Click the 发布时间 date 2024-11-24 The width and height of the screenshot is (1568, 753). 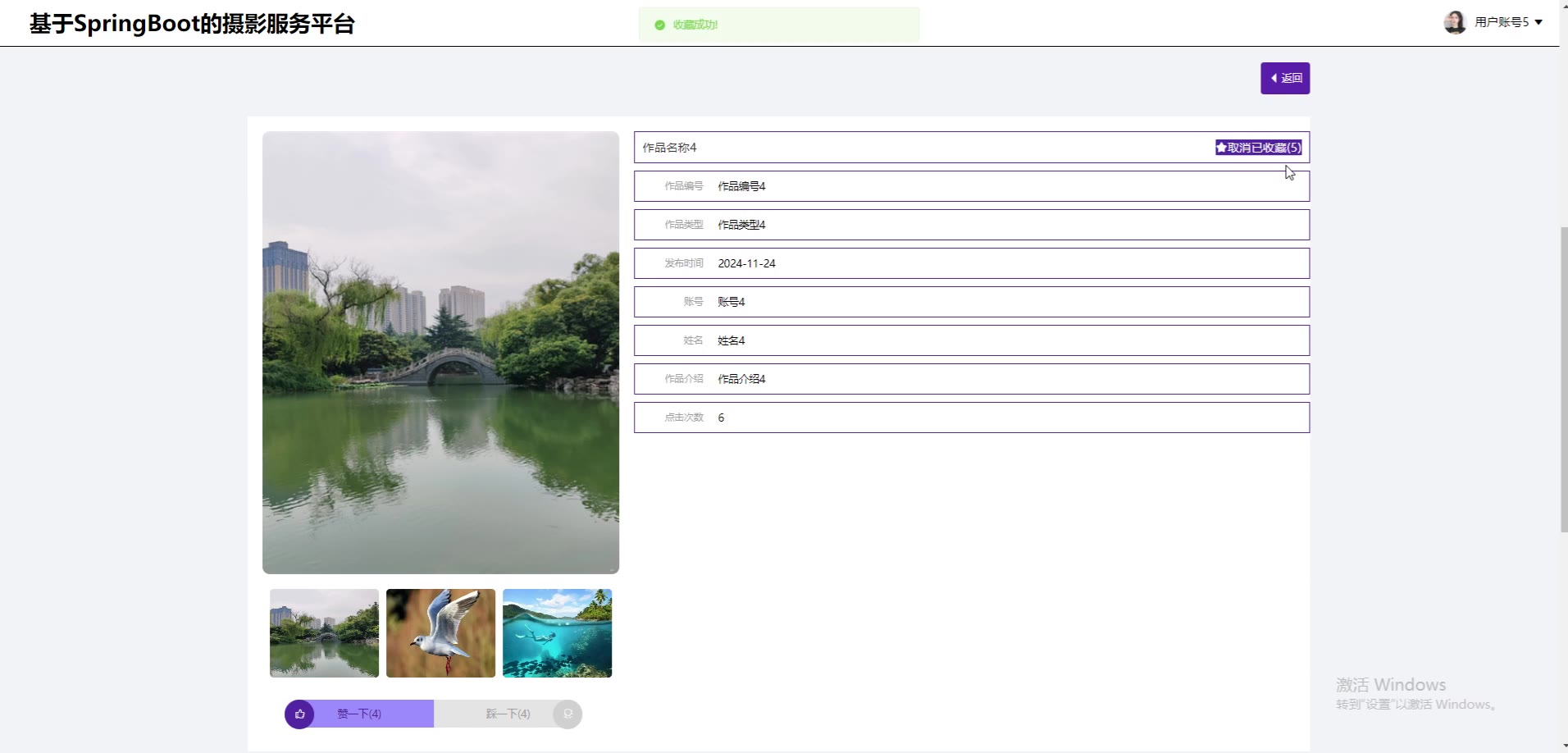click(x=746, y=263)
